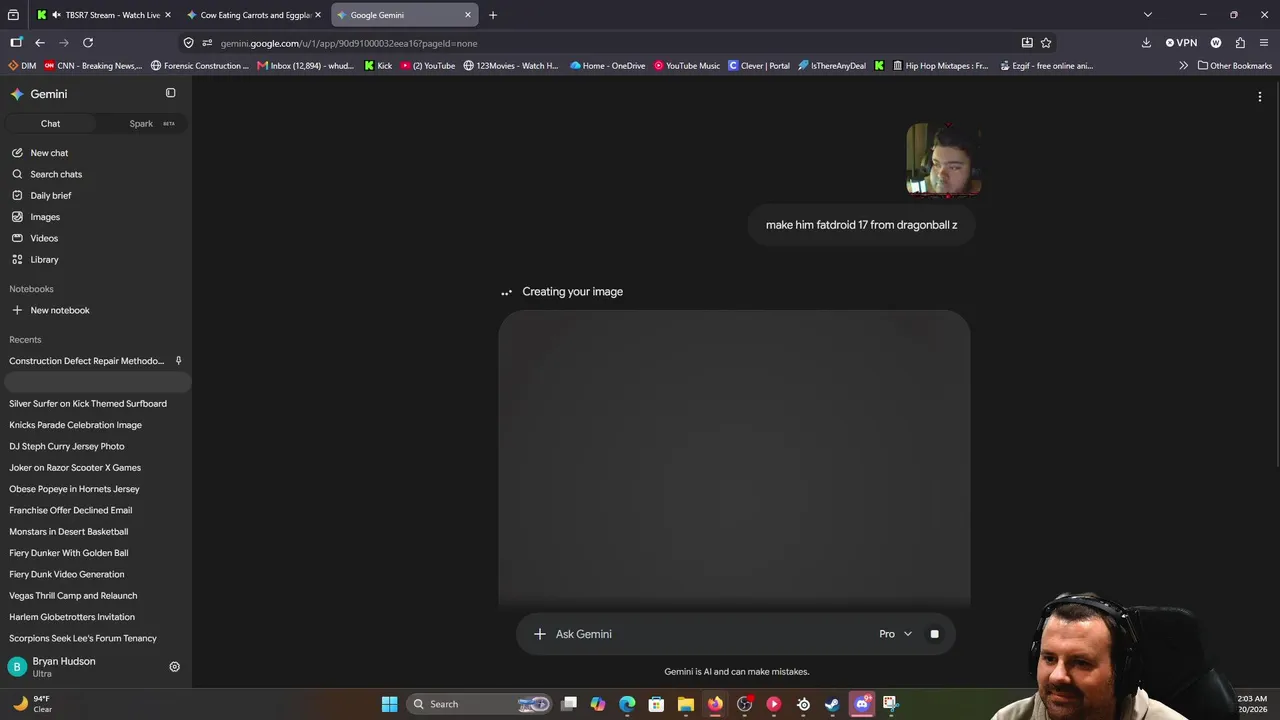Open the browser application menu

pyautogui.click(x=1264, y=43)
